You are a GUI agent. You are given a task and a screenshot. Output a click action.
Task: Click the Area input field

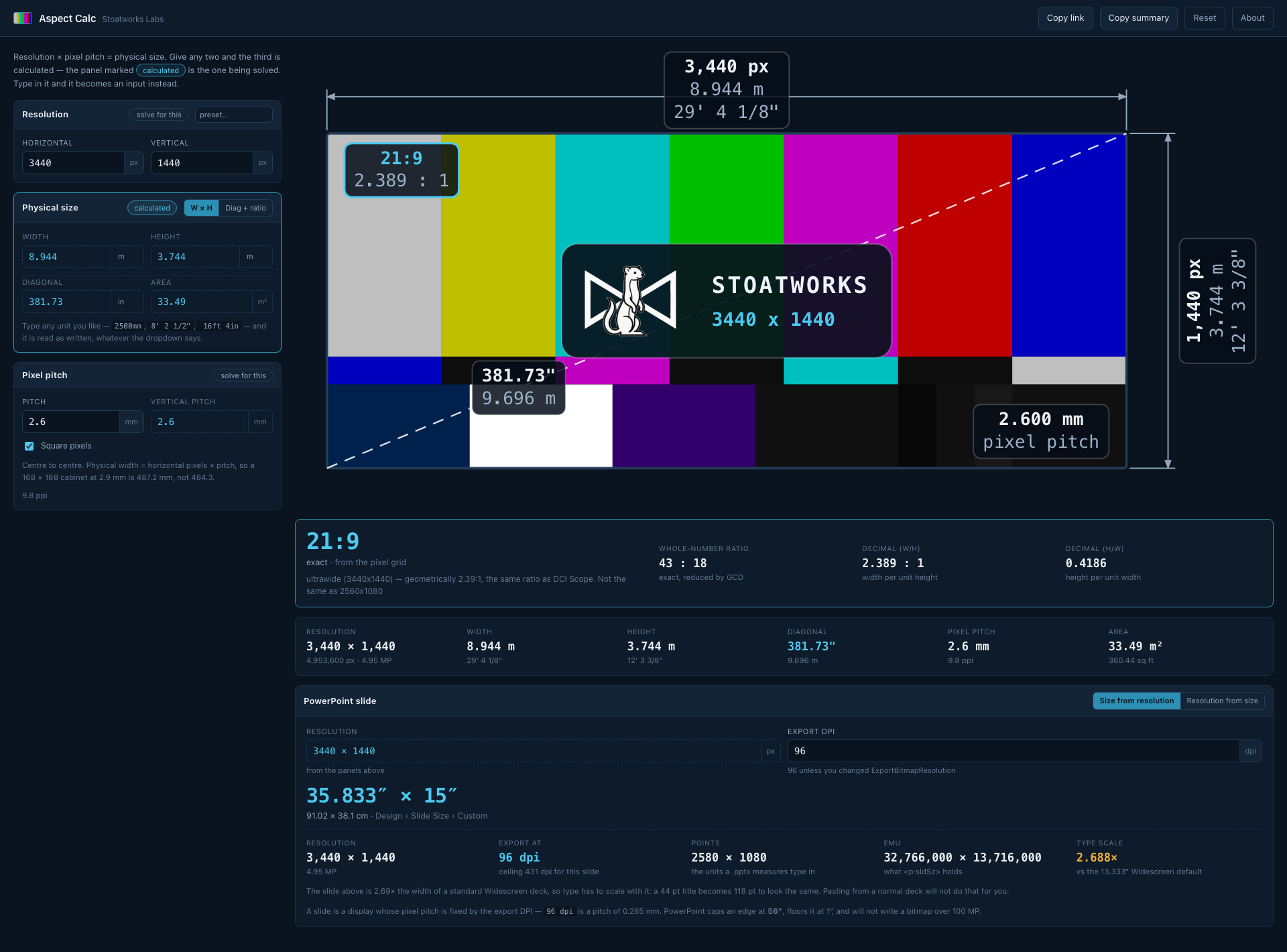pos(201,302)
